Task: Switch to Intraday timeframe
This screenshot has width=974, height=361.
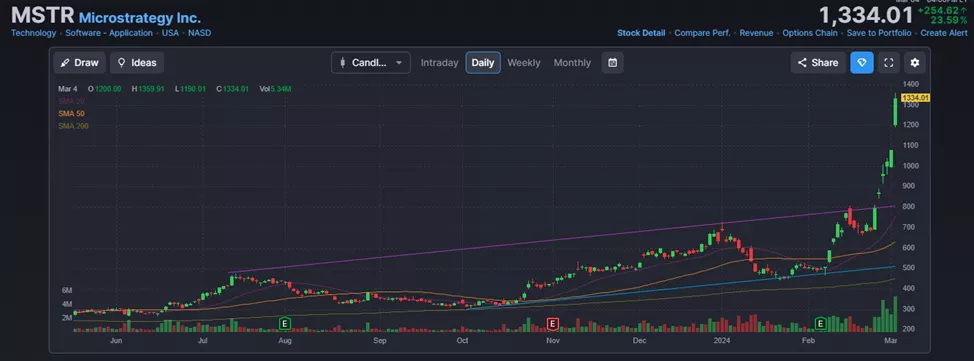Action: (439, 63)
